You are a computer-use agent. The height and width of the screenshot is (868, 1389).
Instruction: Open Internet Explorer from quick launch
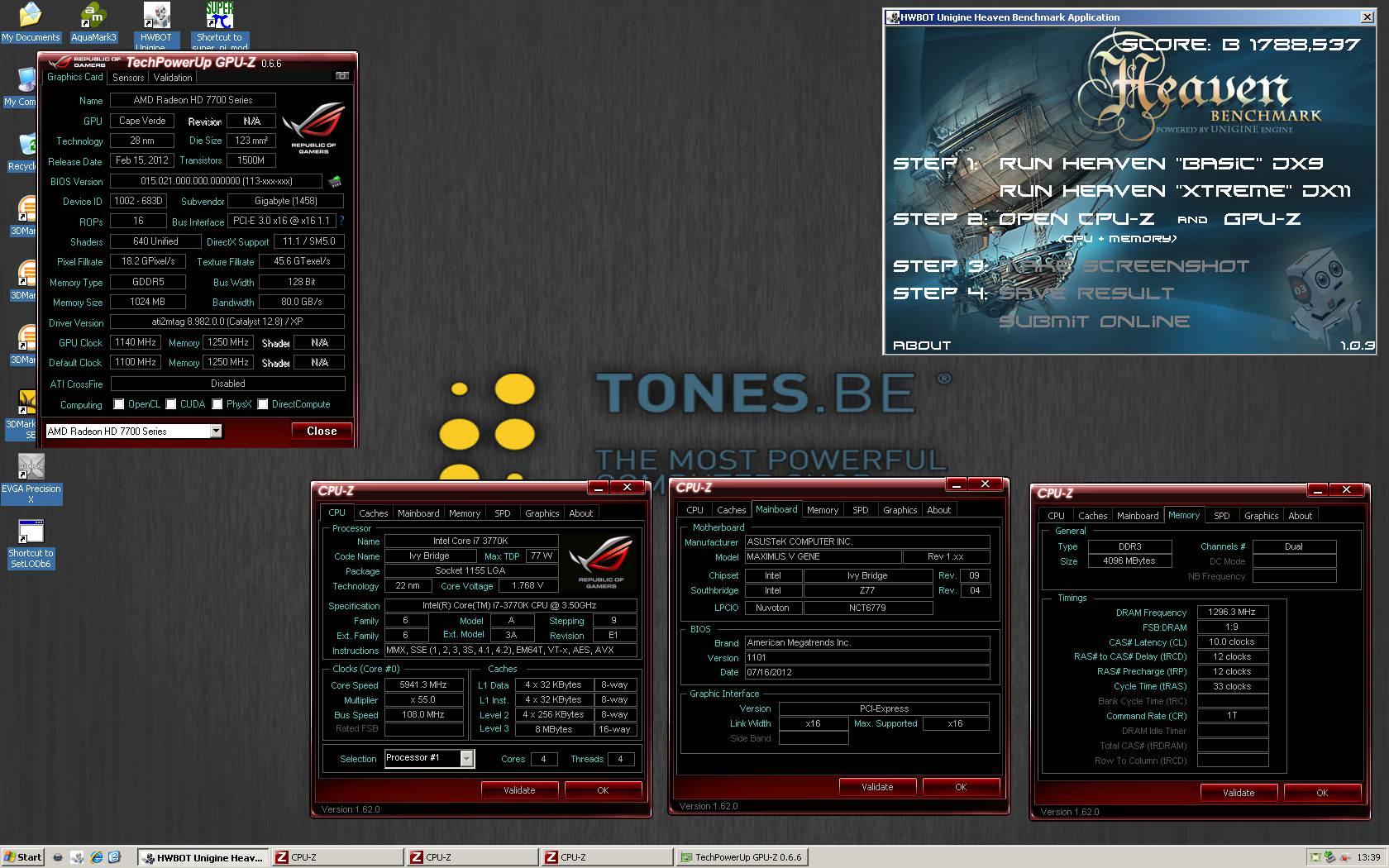(97, 857)
